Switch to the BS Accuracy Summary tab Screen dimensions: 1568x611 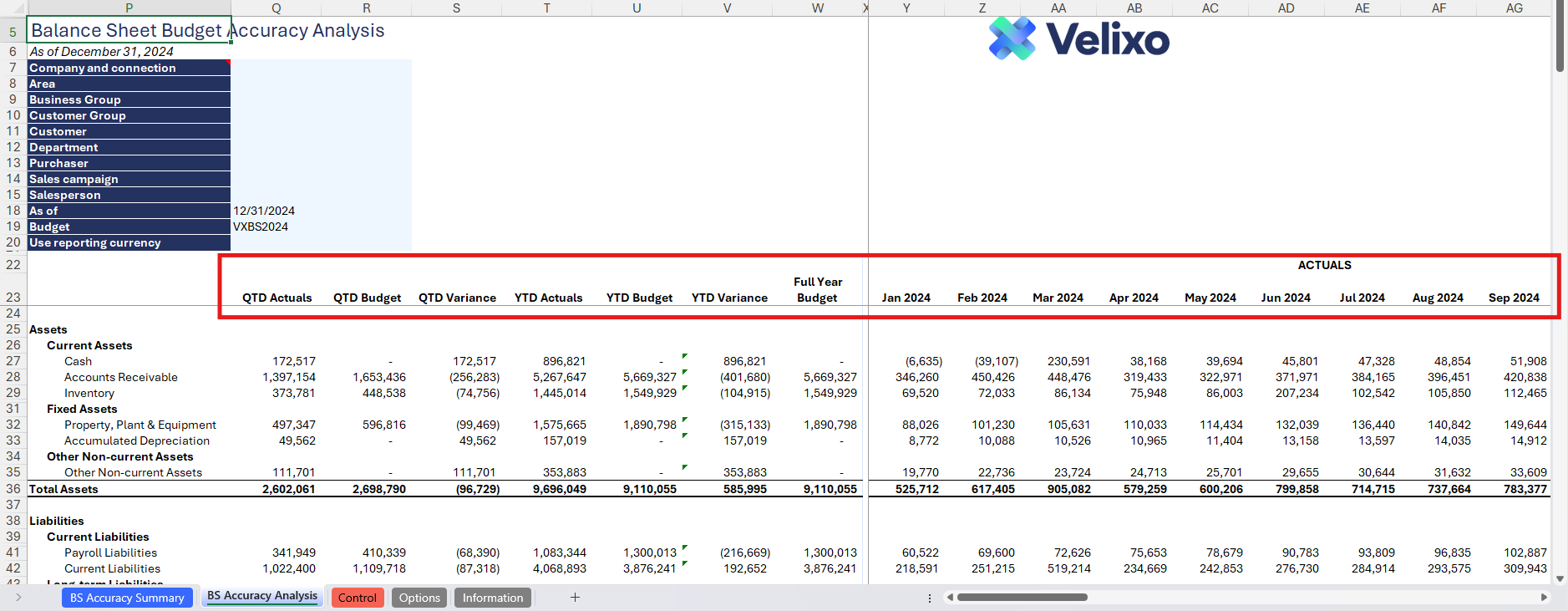tap(127, 598)
